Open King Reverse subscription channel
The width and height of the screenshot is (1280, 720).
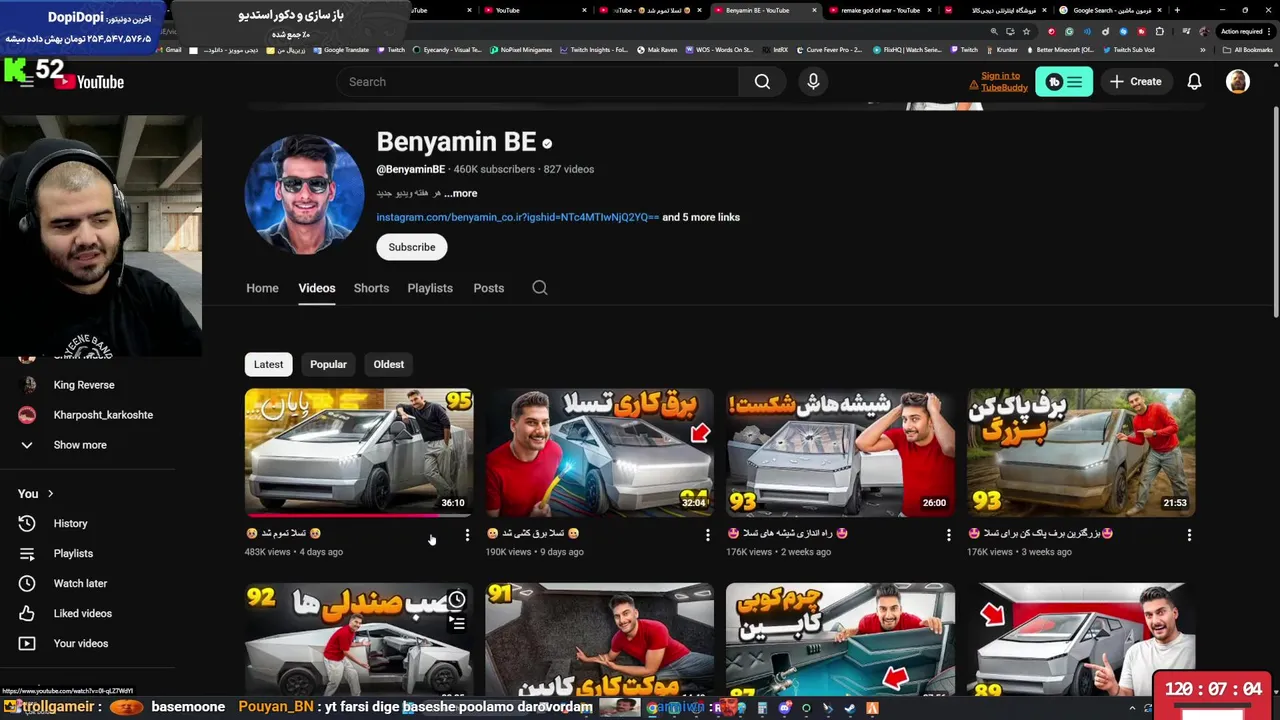pos(84,385)
